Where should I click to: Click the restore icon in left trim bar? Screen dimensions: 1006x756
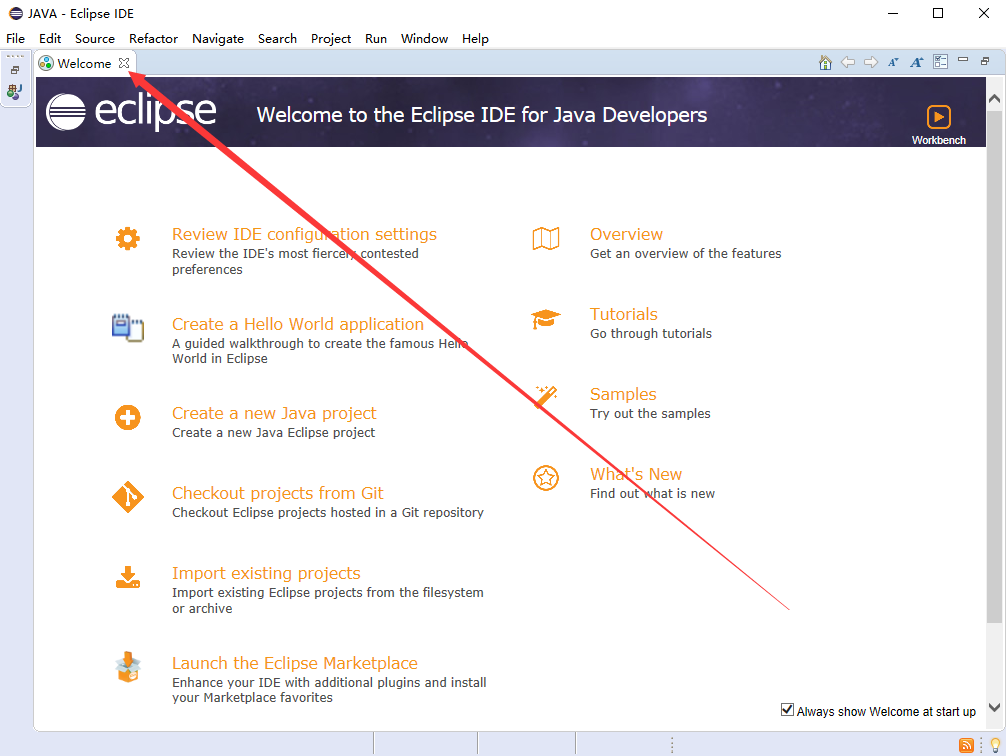[15, 70]
